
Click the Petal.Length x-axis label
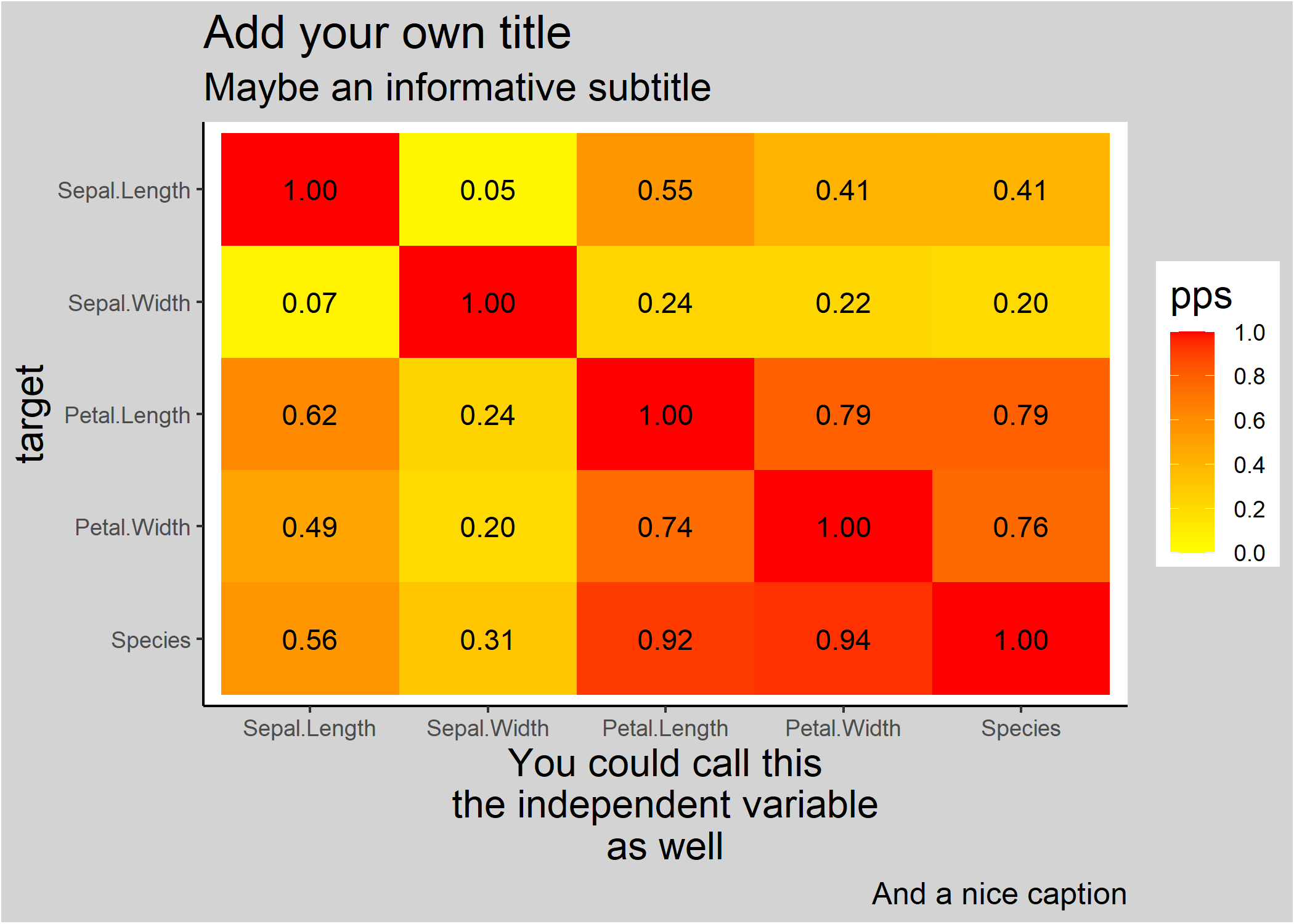[665, 728]
